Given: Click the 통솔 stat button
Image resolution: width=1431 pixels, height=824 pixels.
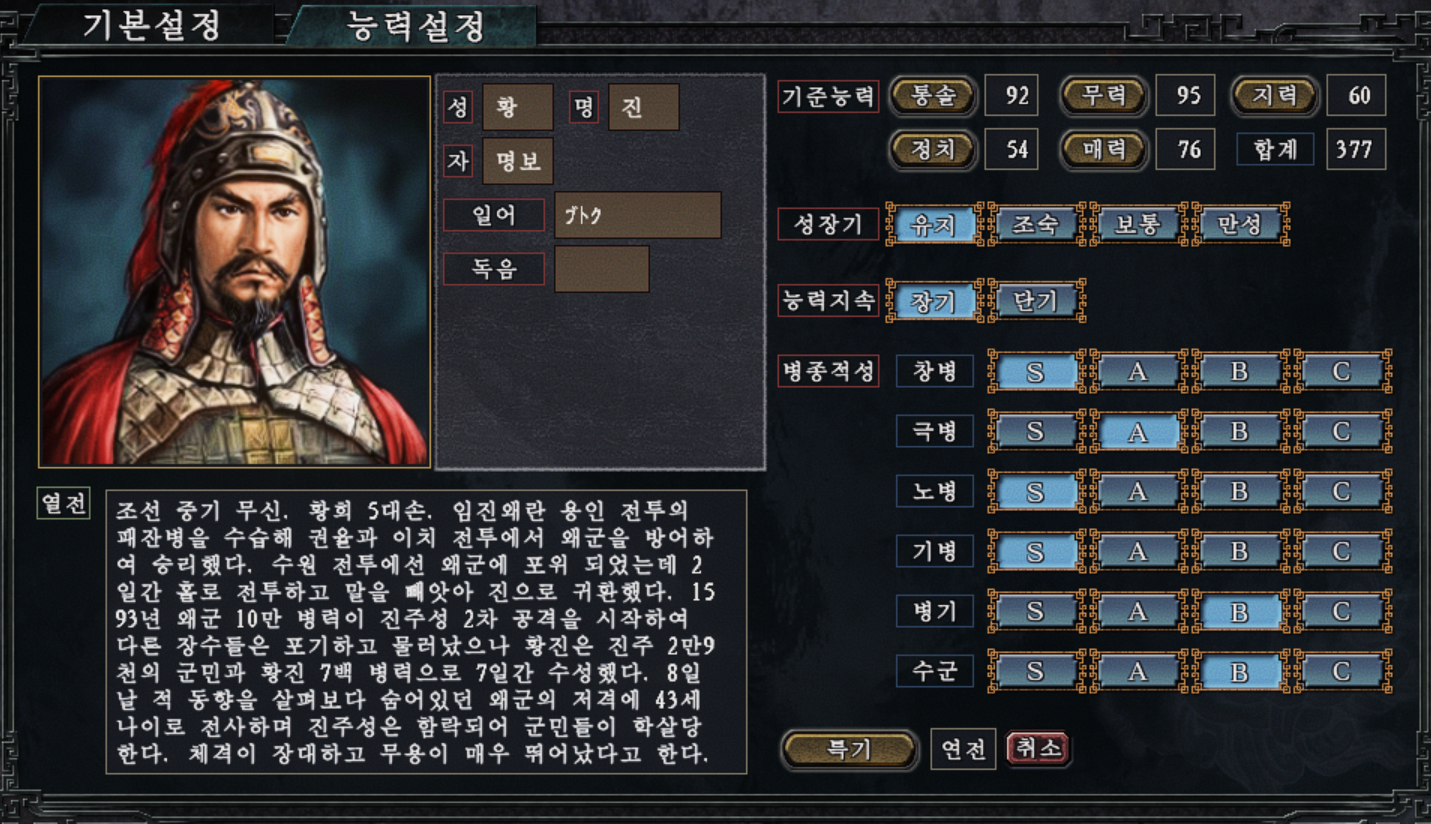Looking at the screenshot, I should coord(932,96).
